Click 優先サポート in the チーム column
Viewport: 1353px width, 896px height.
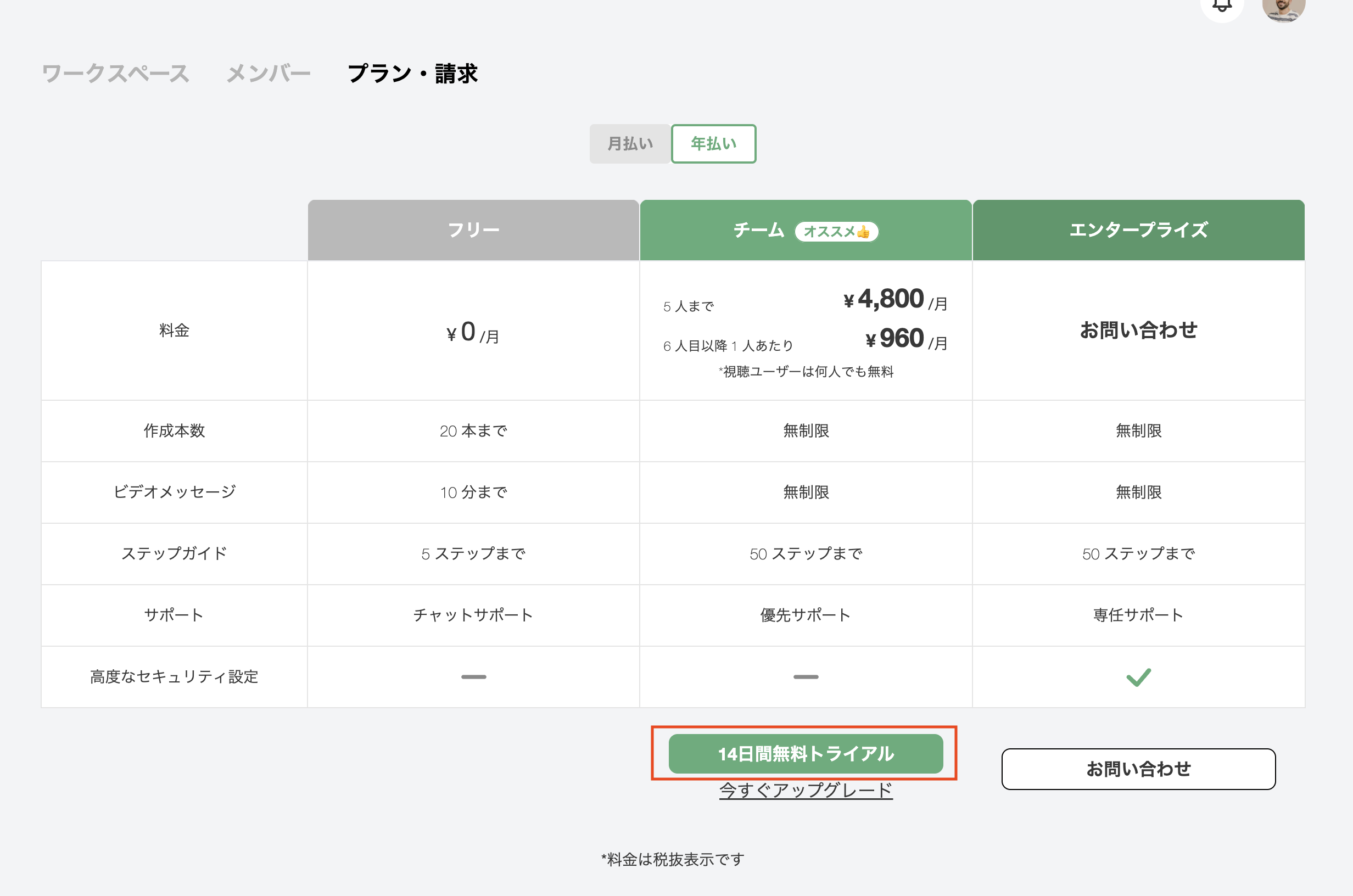[x=805, y=615]
